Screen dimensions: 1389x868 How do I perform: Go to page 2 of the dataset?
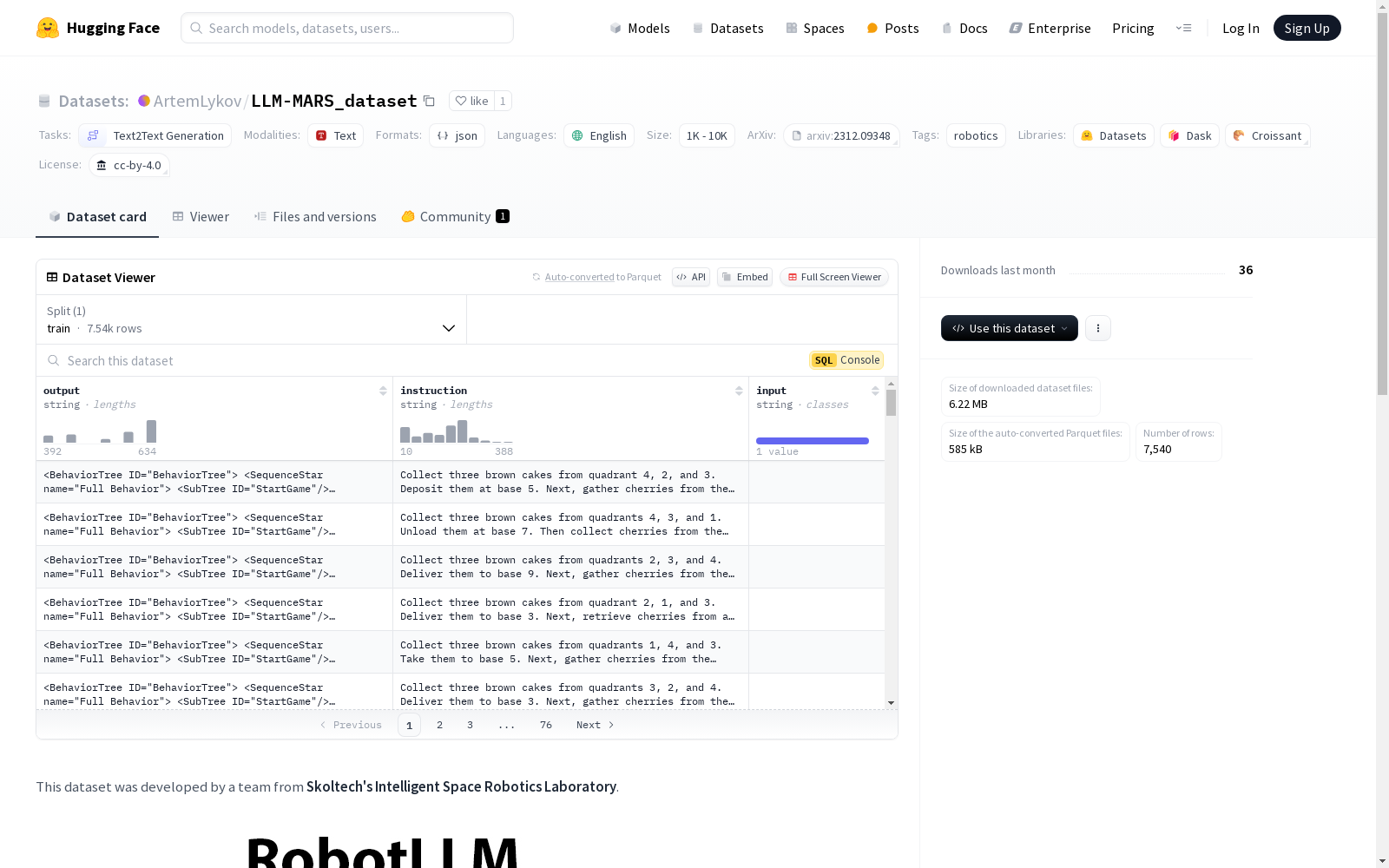(x=439, y=725)
